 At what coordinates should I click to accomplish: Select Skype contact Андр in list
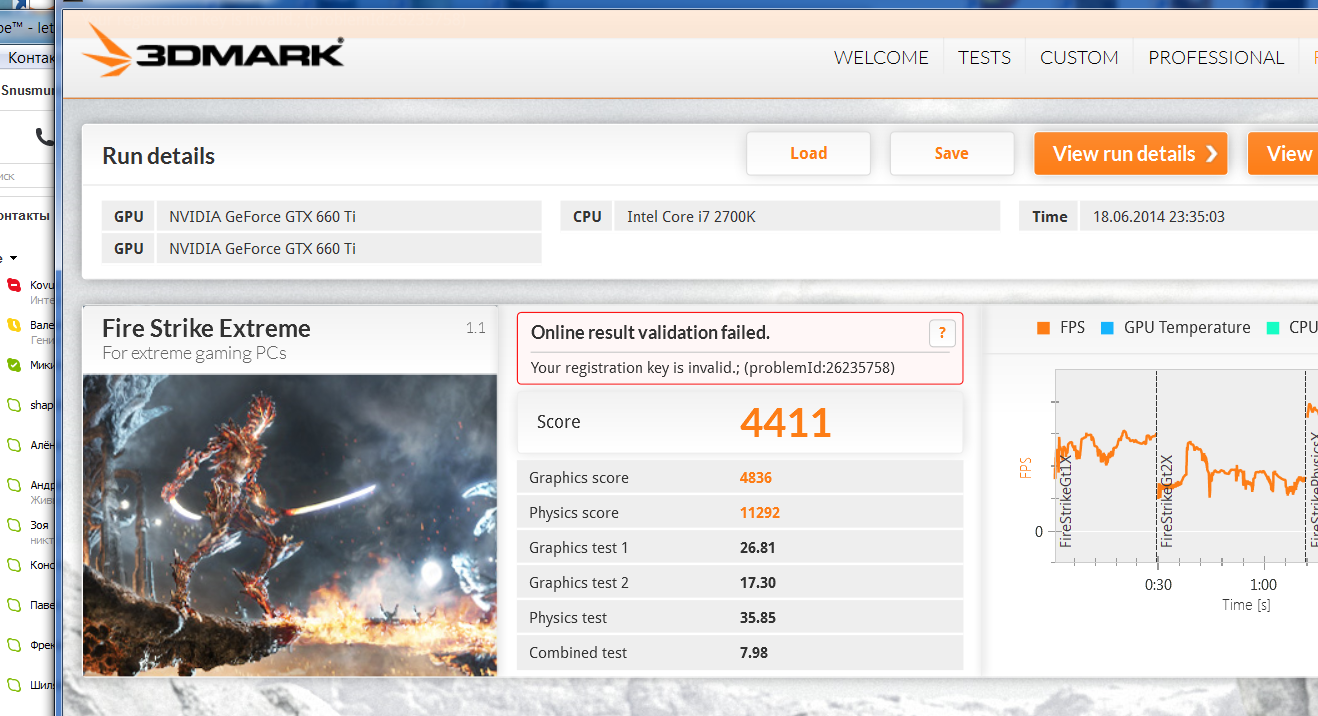pyautogui.click(x=30, y=491)
